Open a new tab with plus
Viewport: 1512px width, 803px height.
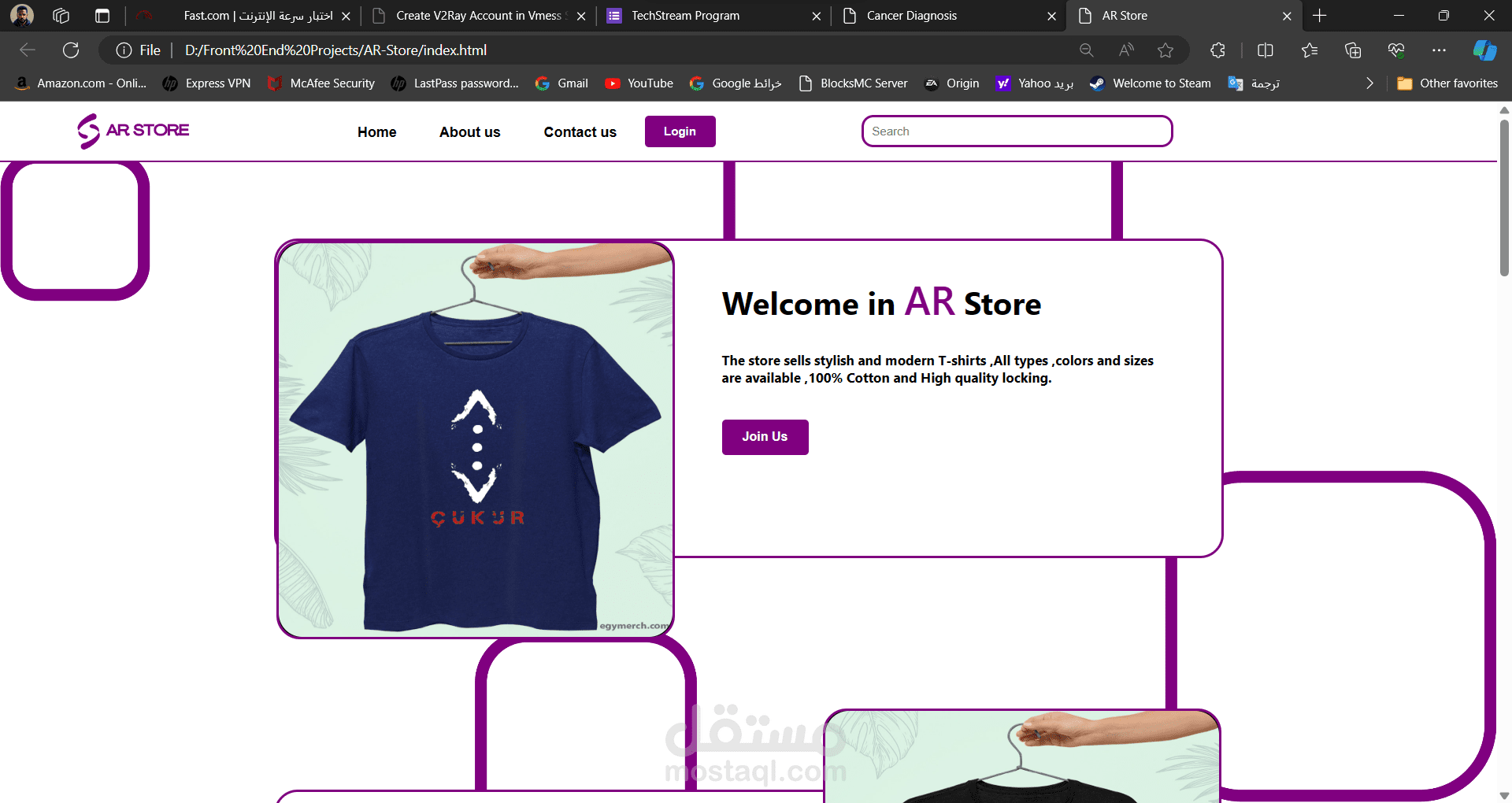(1320, 16)
